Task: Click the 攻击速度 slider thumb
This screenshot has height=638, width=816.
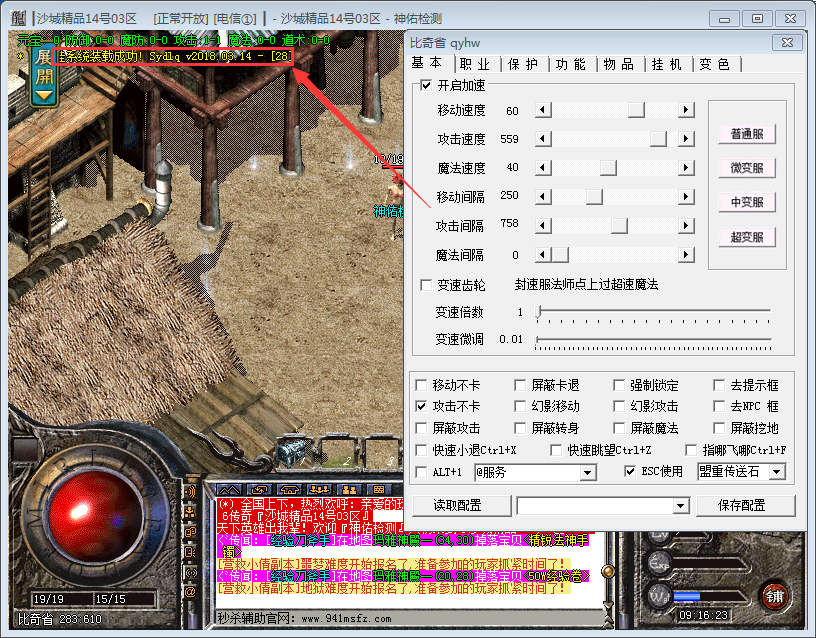Action: coord(658,139)
